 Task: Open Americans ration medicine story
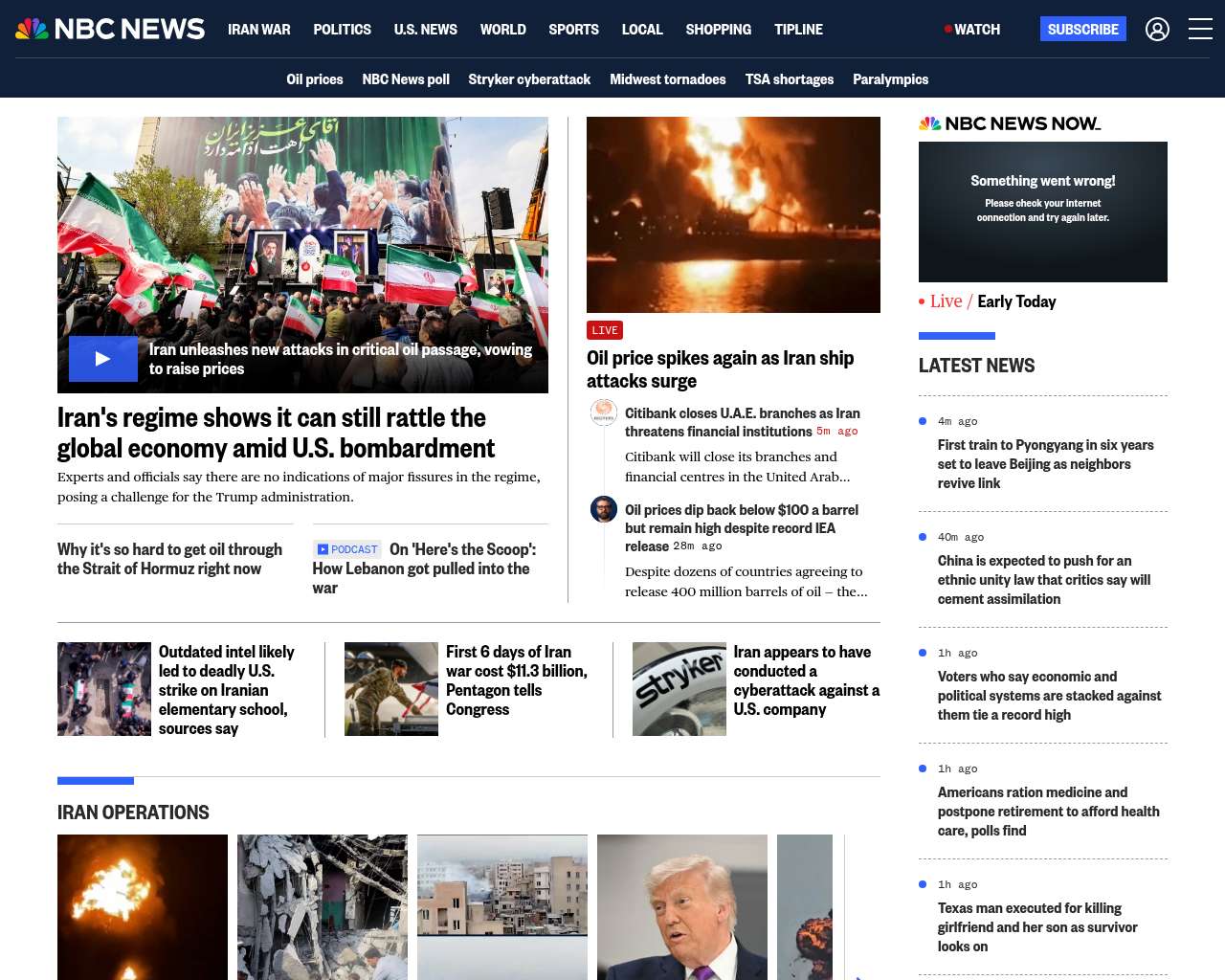coord(1049,812)
